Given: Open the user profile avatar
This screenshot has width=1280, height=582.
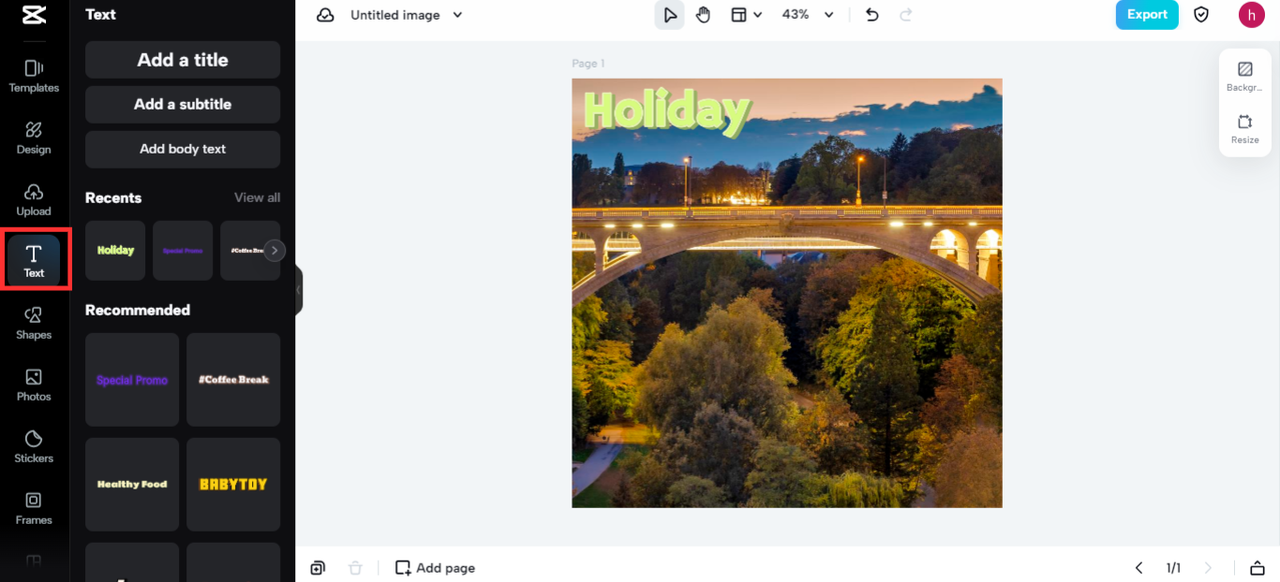Looking at the screenshot, I should click(x=1251, y=15).
